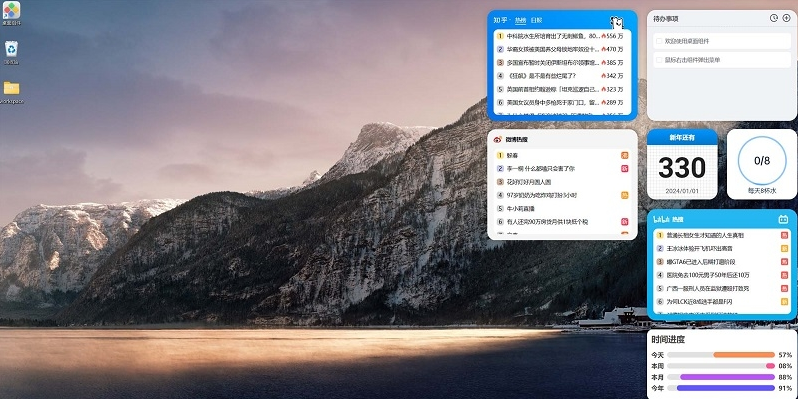
Task: Click the 每天8杯水 label
Action: (x=762, y=191)
